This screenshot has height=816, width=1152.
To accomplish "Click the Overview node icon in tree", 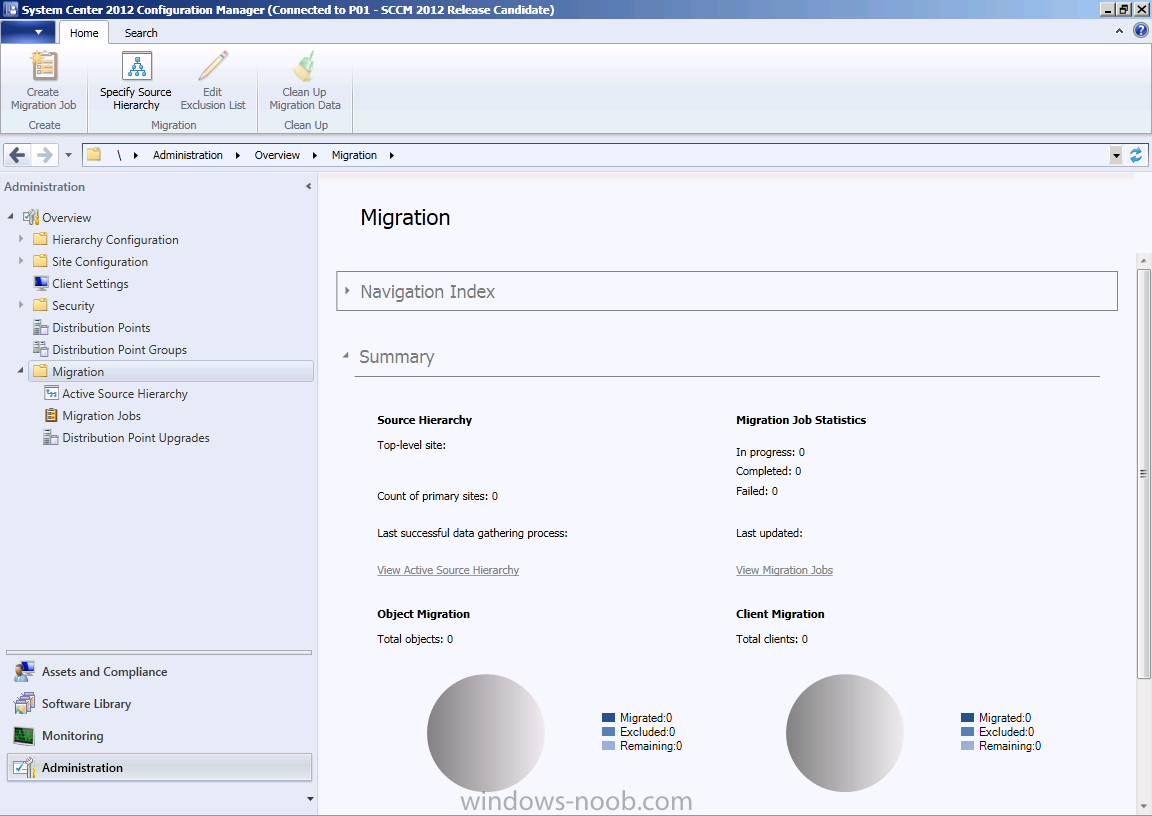I will click(30, 217).
